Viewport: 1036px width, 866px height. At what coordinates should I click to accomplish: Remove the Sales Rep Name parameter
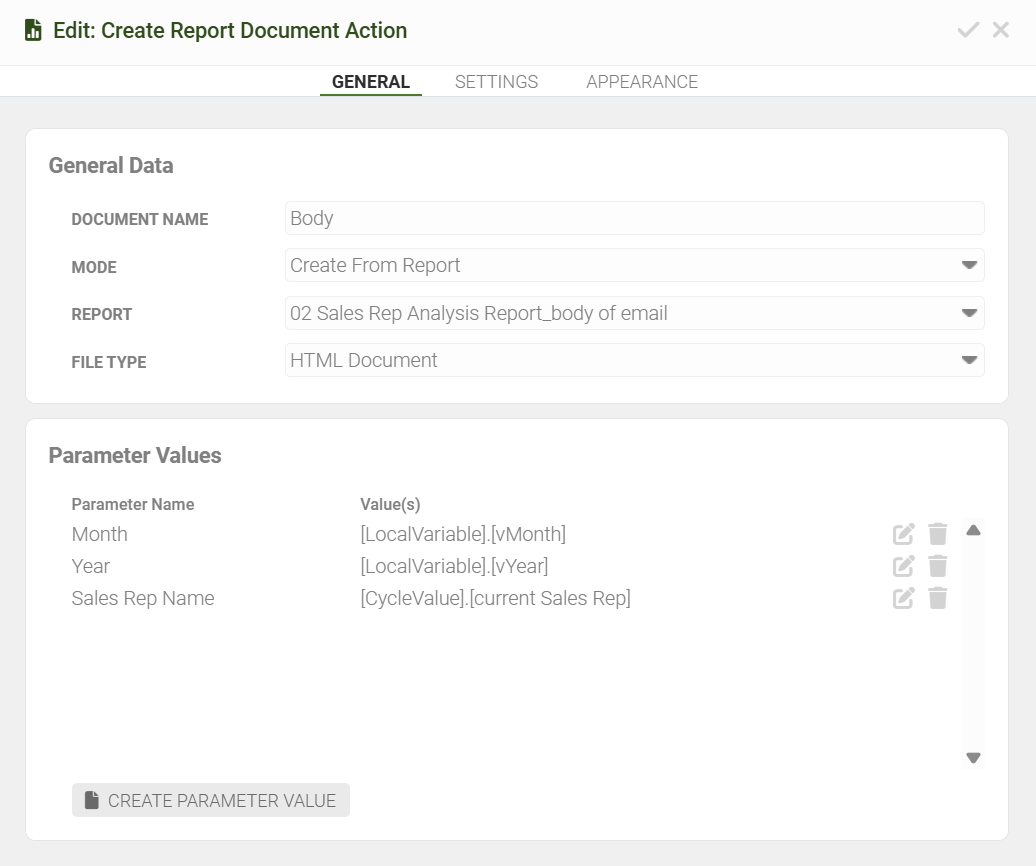[937, 598]
